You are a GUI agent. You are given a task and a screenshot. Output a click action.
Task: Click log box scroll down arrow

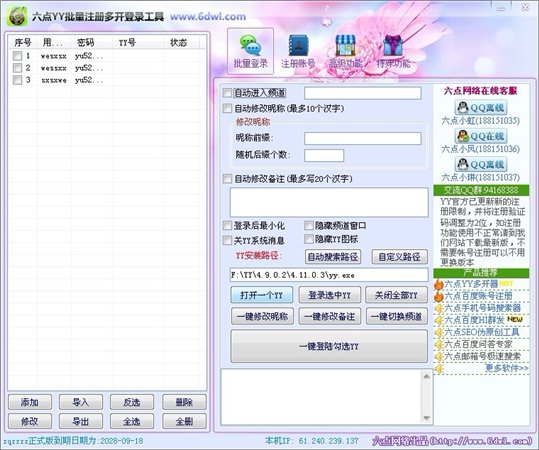point(427,418)
